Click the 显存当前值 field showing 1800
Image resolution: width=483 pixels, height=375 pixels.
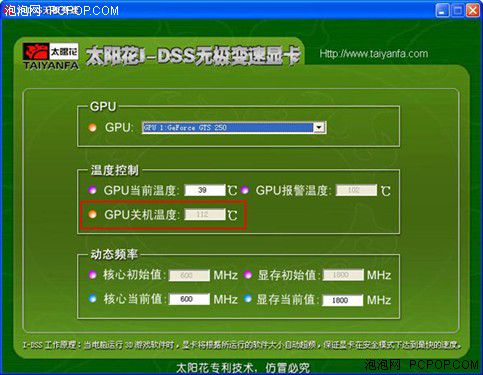click(x=343, y=300)
